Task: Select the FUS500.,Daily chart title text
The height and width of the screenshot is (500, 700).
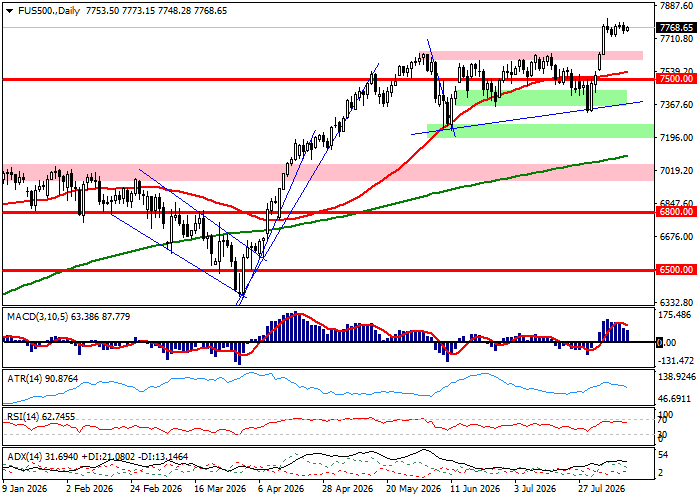Action: point(49,11)
